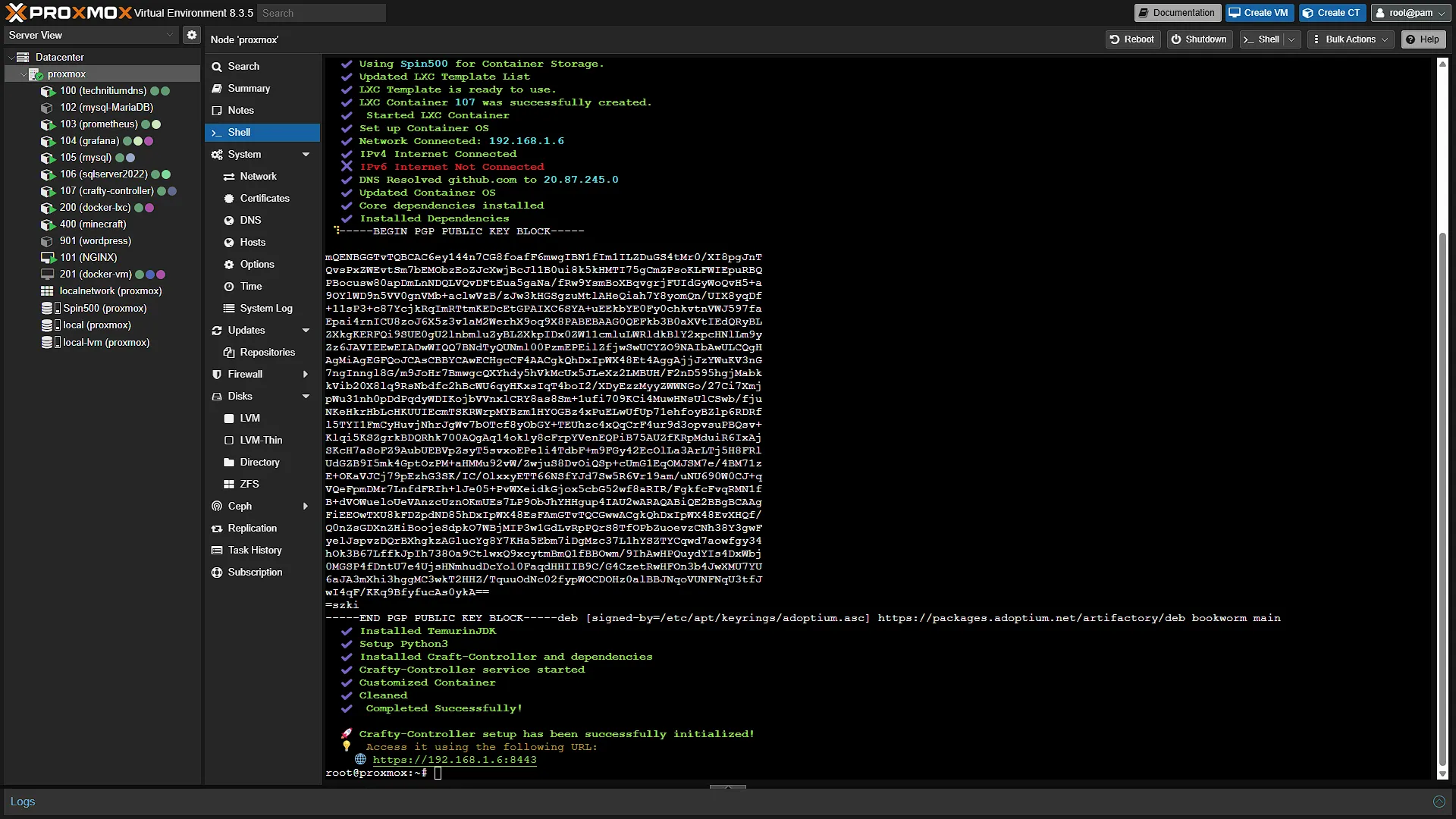Select LVM-Thin under Disks
Screen dimensions: 1456x819
[262, 441]
